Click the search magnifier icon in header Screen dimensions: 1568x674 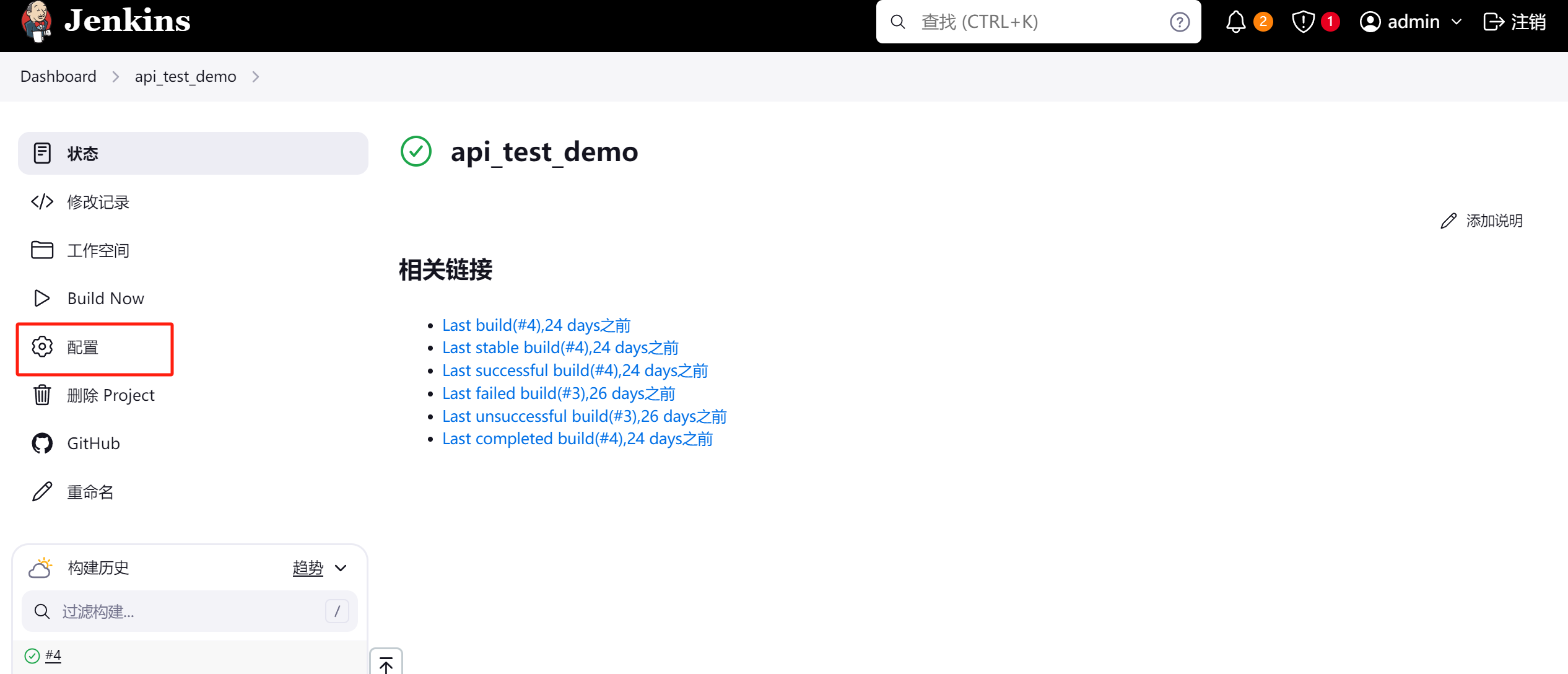point(898,22)
